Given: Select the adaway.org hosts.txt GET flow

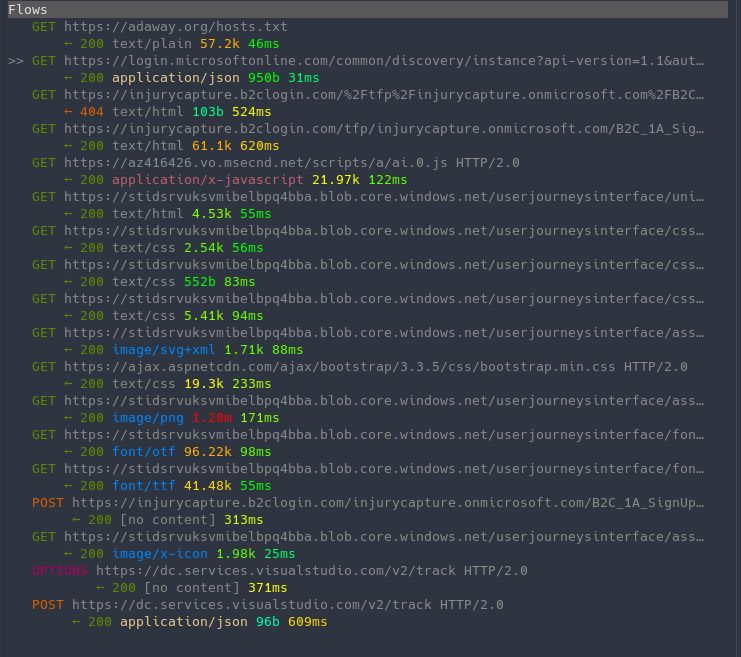Looking at the screenshot, I should [x=160, y=26].
